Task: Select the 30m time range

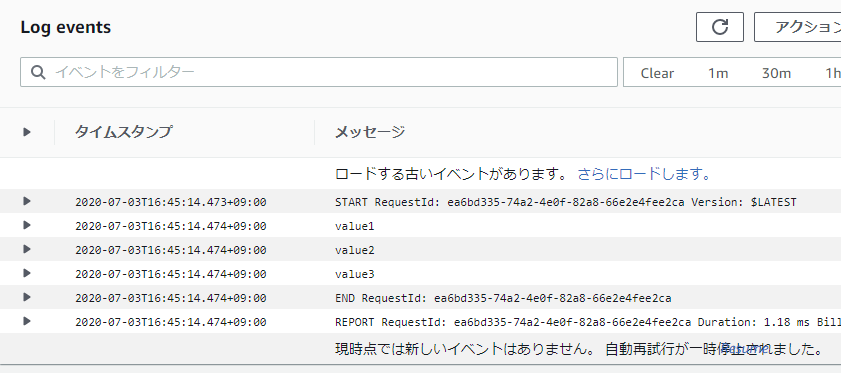Action: coord(776,73)
